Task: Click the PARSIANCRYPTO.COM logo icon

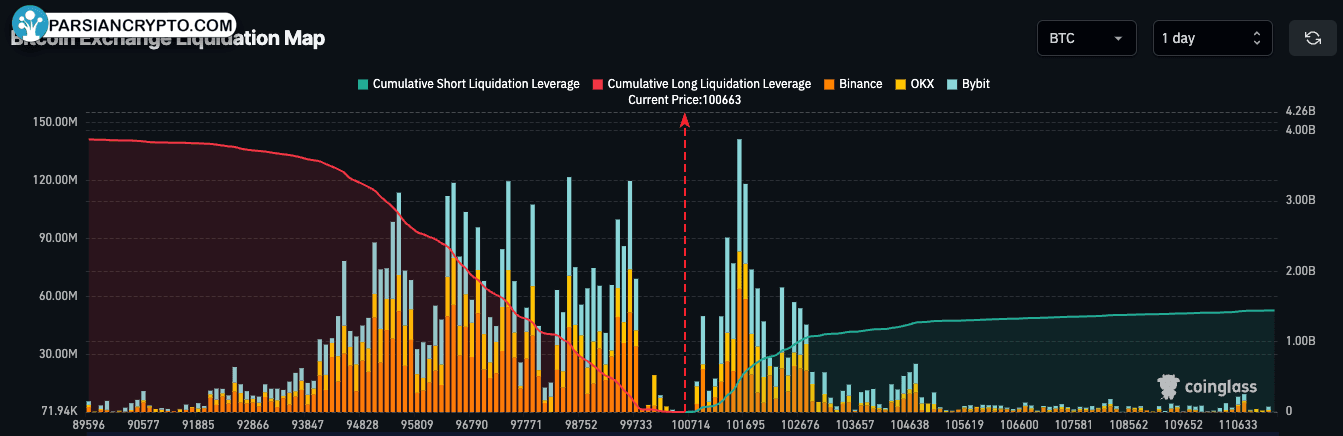Action: (x=30, y=23)
